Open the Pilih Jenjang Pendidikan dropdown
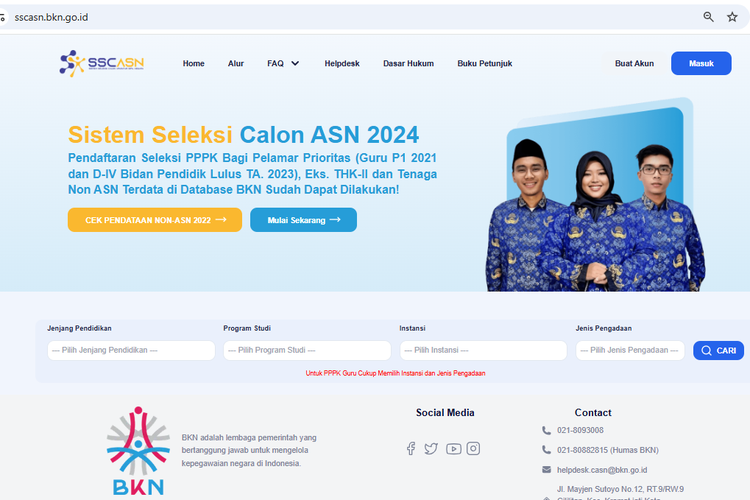The image size is (750, 500). tap(131, 350)
